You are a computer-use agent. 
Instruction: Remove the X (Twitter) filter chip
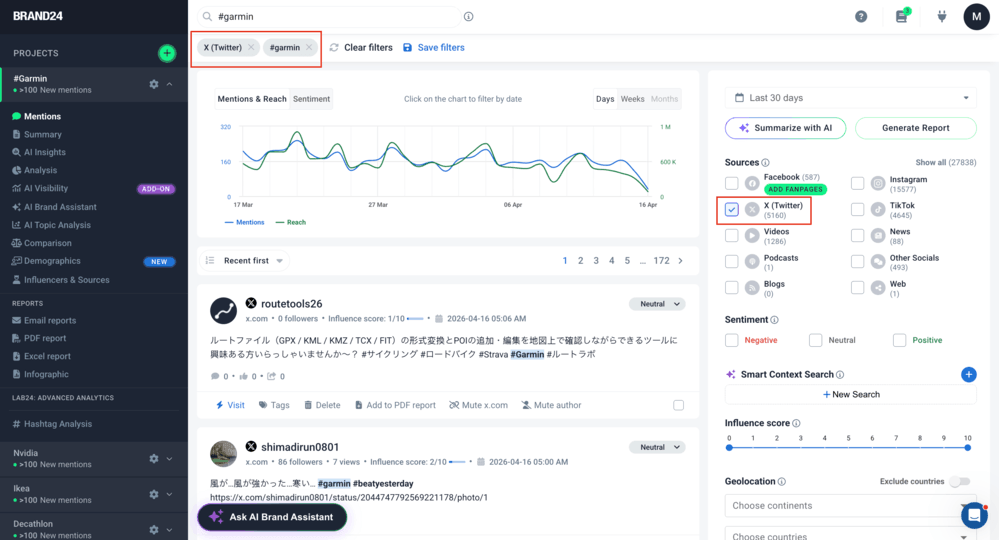pyautogui.click(x=251, y=48)
